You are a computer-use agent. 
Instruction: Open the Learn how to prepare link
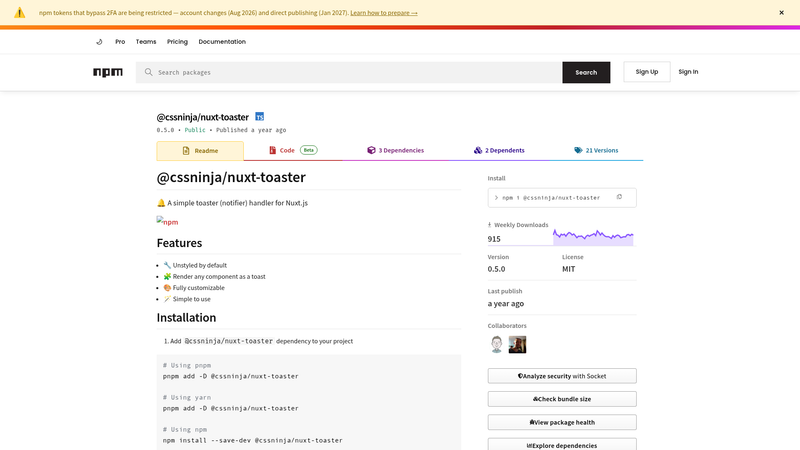tap(384, 13)
